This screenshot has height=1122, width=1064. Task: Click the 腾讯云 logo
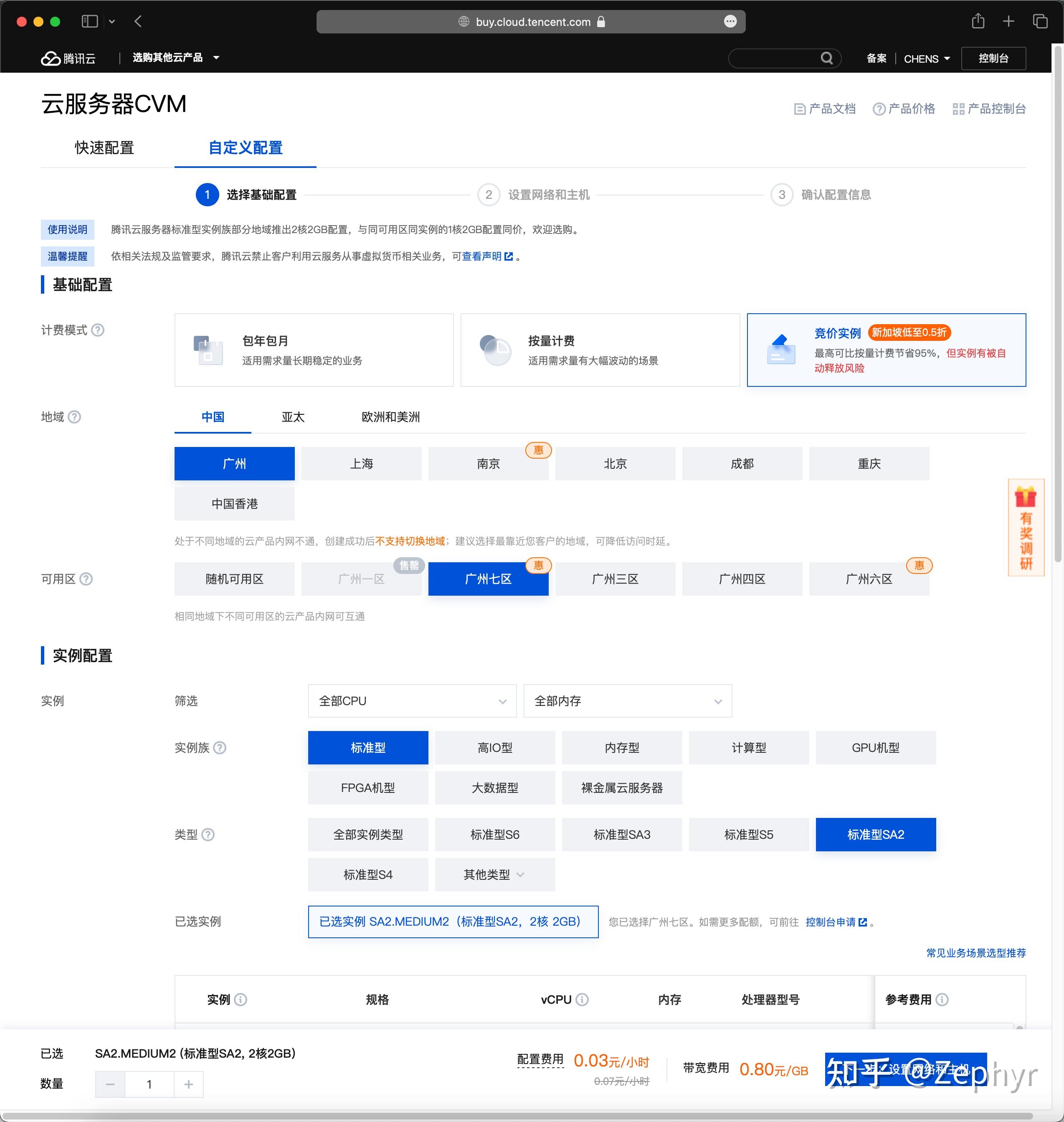pos(68,58)
